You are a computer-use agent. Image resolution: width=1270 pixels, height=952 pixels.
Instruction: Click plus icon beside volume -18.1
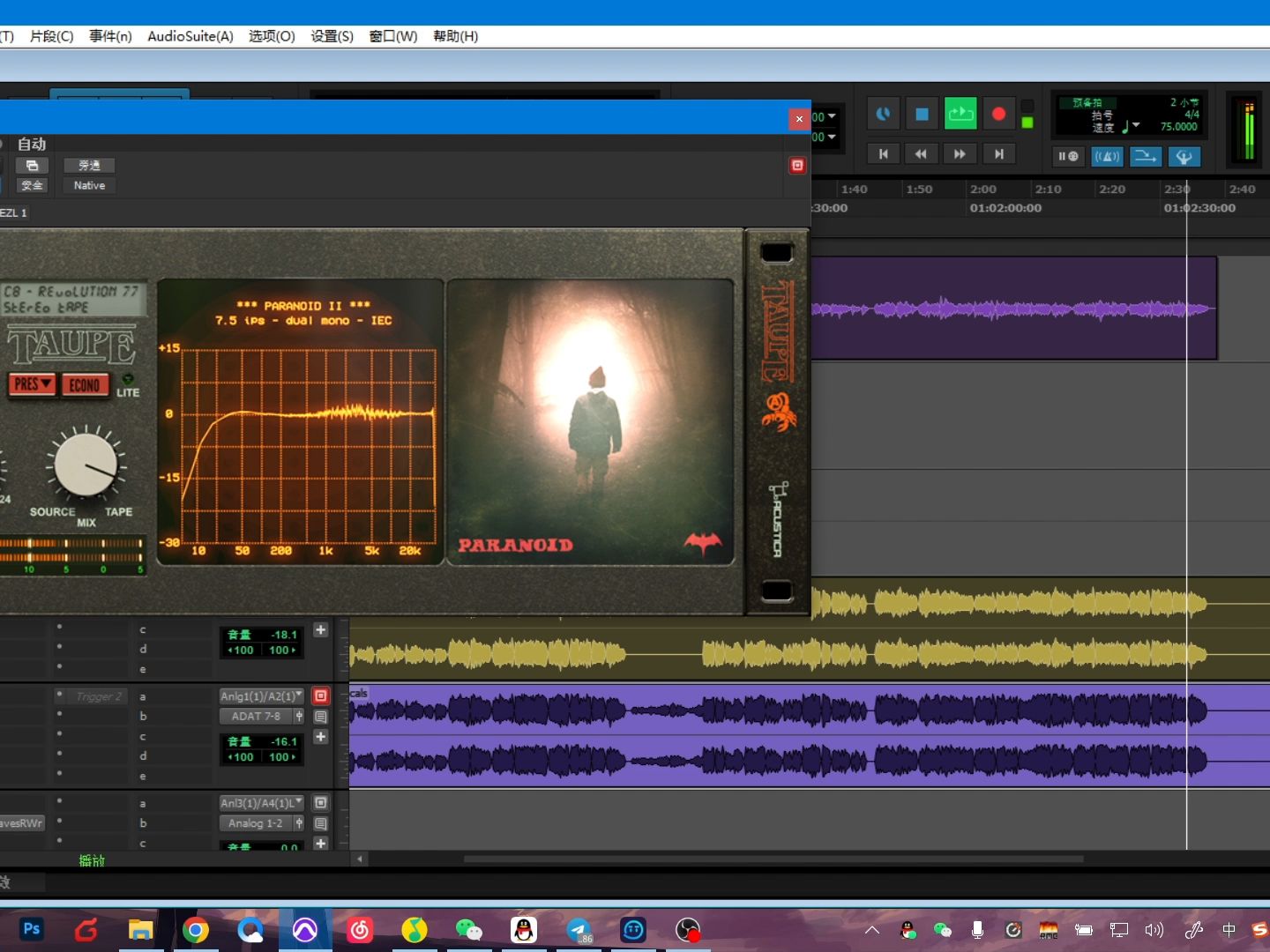[x=321, y=630]
